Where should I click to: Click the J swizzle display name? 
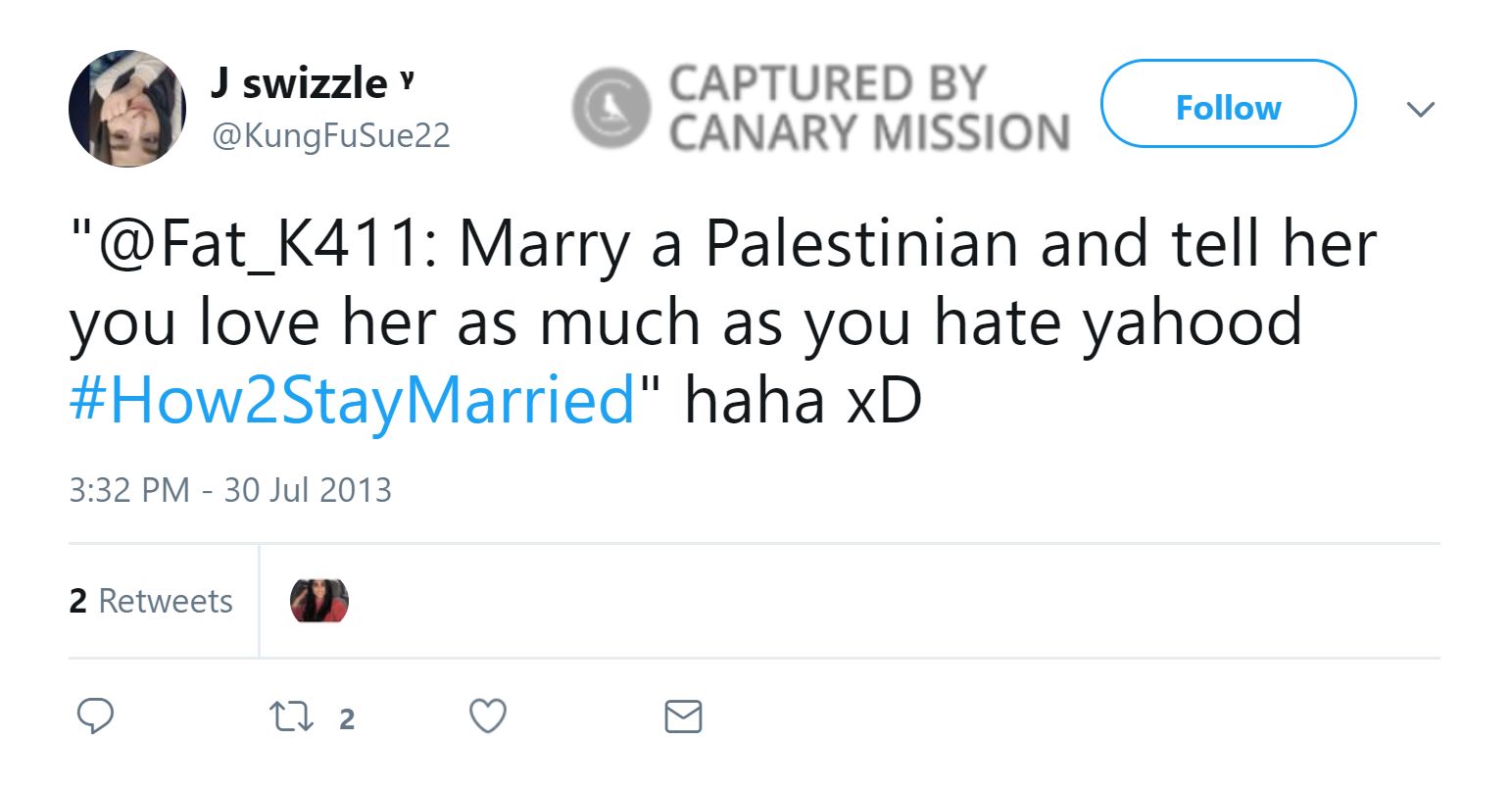(298, 83)
